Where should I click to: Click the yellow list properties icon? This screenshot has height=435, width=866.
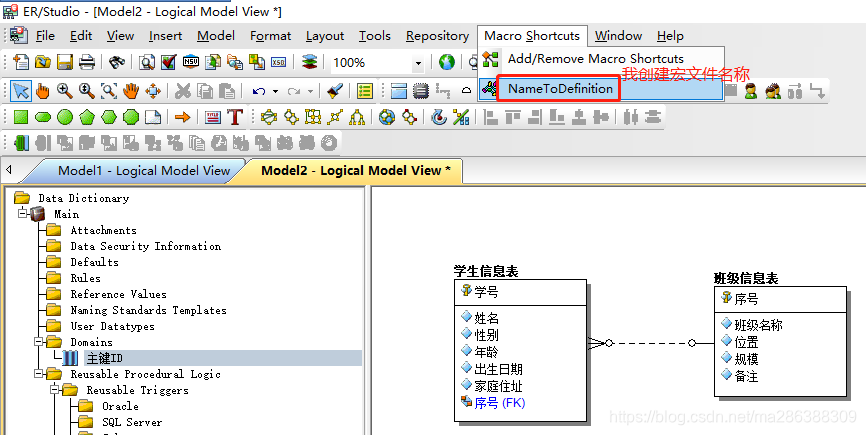click(365, 90)
